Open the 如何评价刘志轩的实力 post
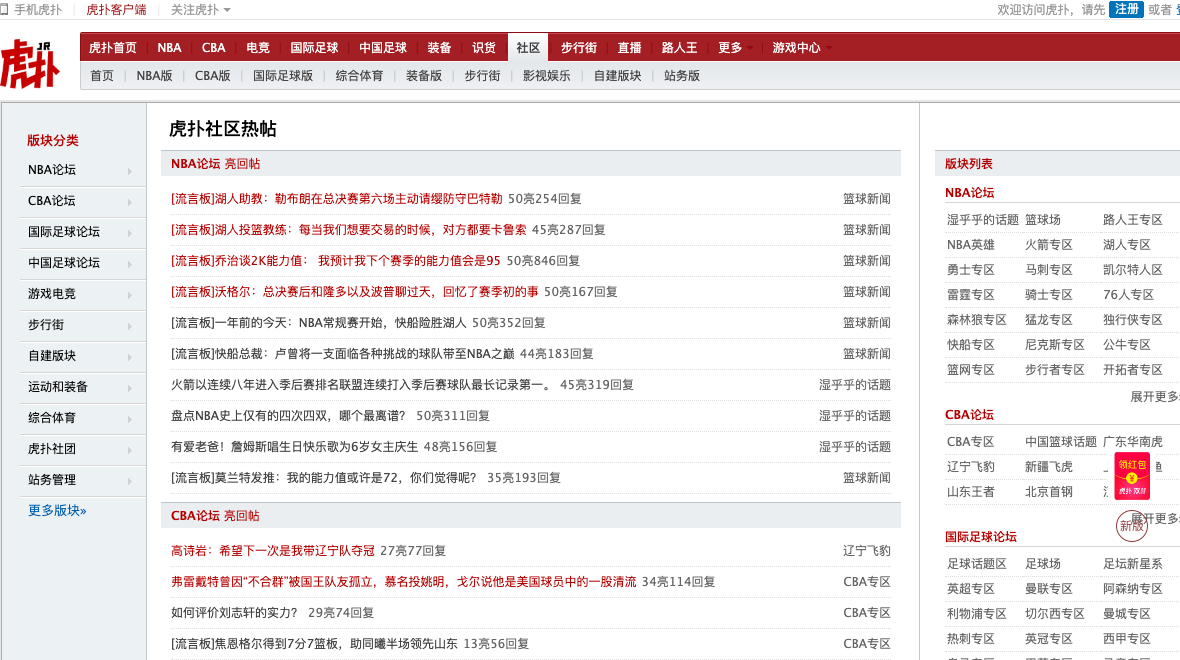Screen dimensions: 1180x660 (234, 613)
